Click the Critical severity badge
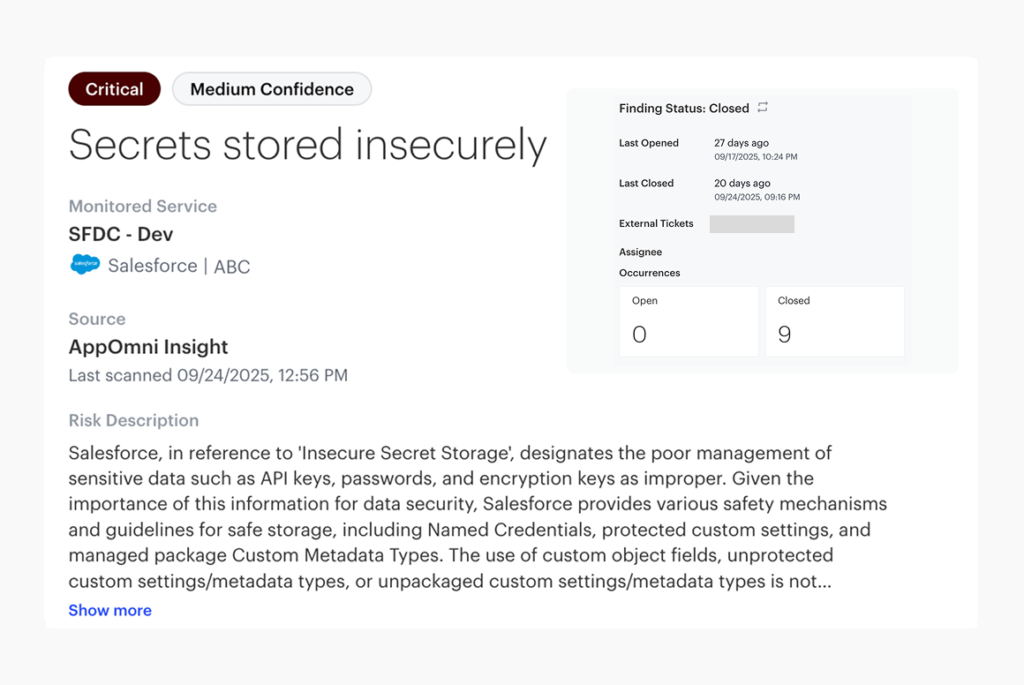Image resolution: width=1024 pixels, height=685 pixels. coord(114,89)
